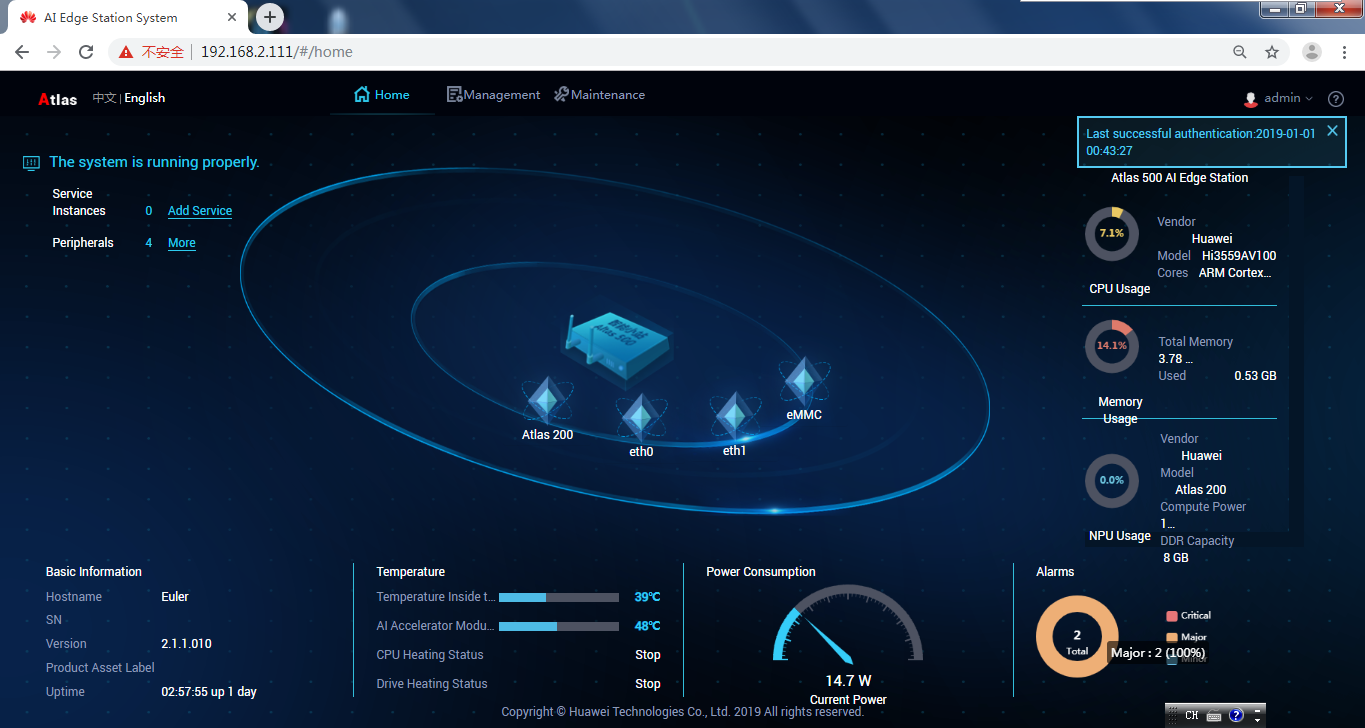Open the Management menu
This screenshot has width=1365, height=728.
(493, 95)
